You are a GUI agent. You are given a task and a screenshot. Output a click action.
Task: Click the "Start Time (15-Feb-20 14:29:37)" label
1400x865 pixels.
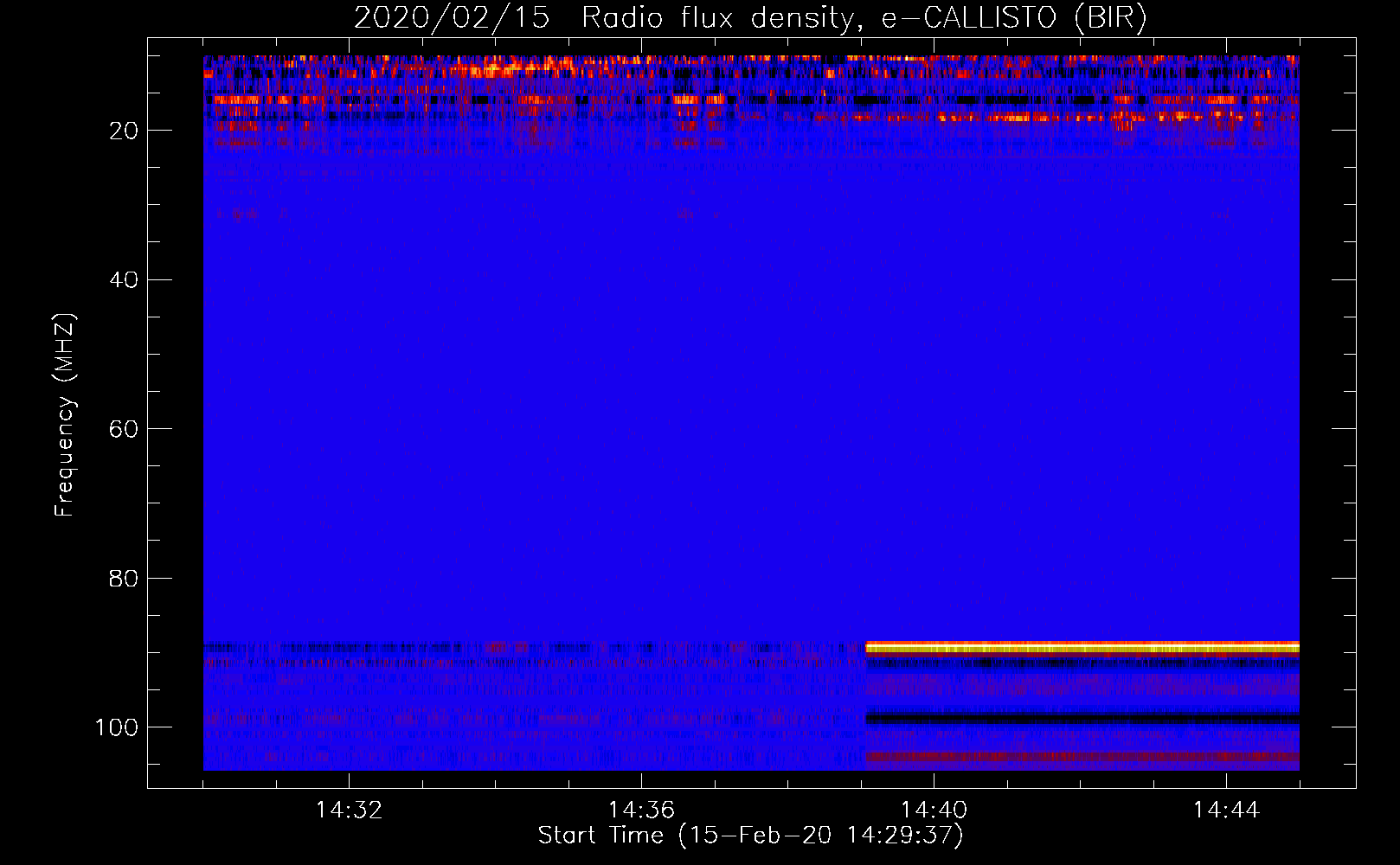coord(750,836)
